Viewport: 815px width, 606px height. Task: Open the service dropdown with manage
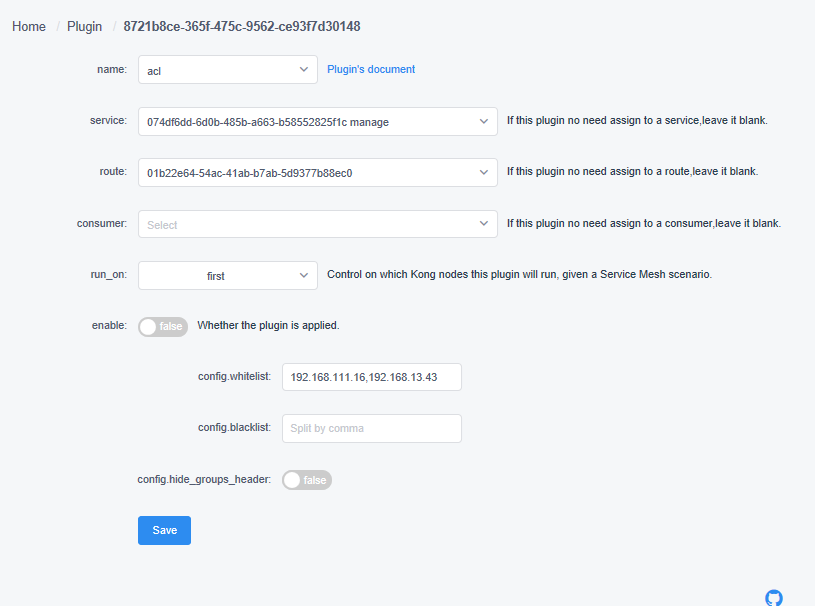pyautogui.click(x=318, y=122)
